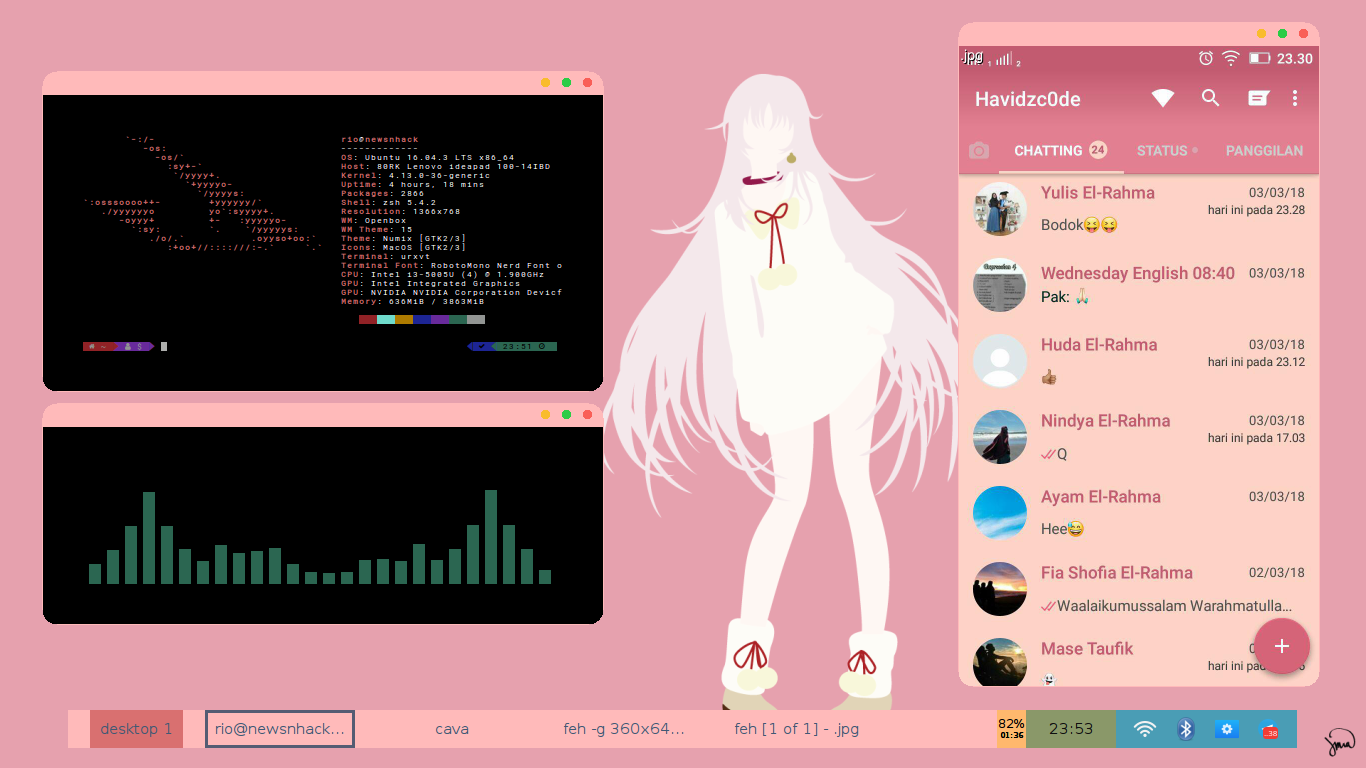Open the new message icon in chat header
Image resolution: width=1366 pixels, height=768 pixels.
pyautogui.click(x=1258, y=98)
